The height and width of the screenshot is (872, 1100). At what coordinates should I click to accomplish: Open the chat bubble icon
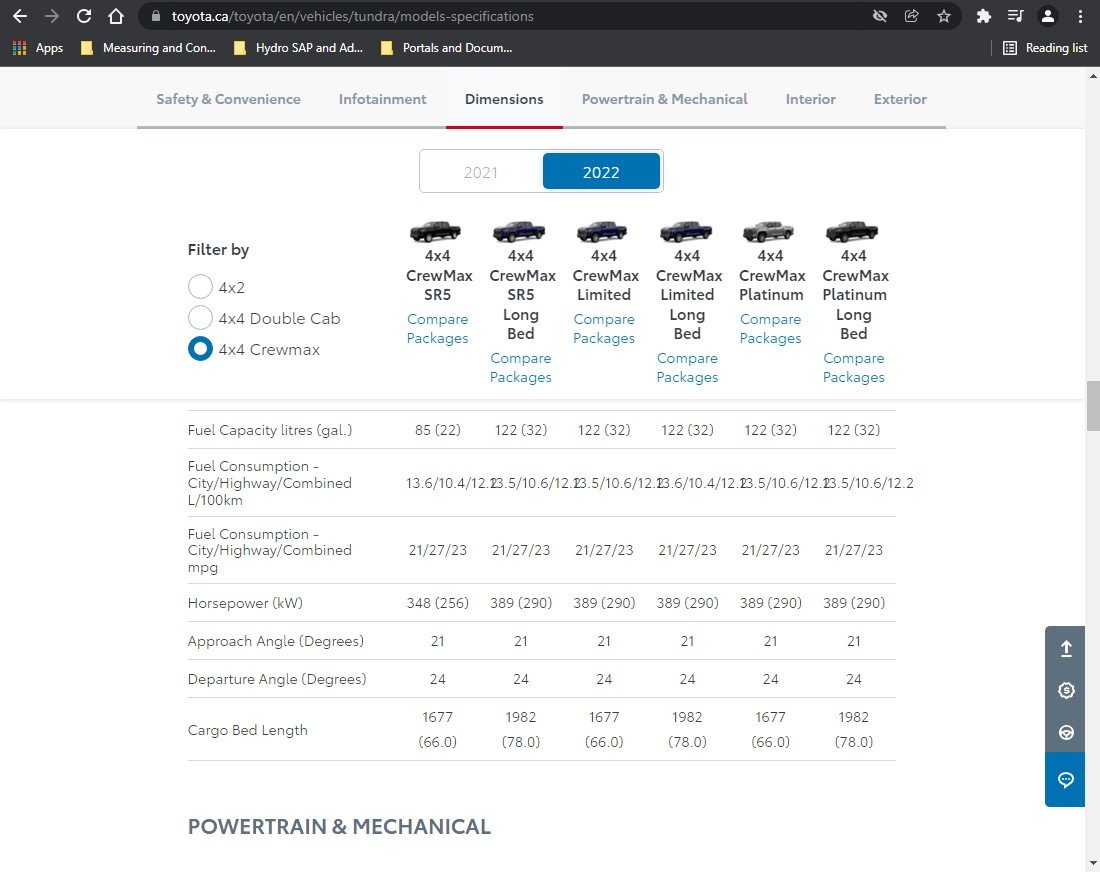click(1066, 779)
